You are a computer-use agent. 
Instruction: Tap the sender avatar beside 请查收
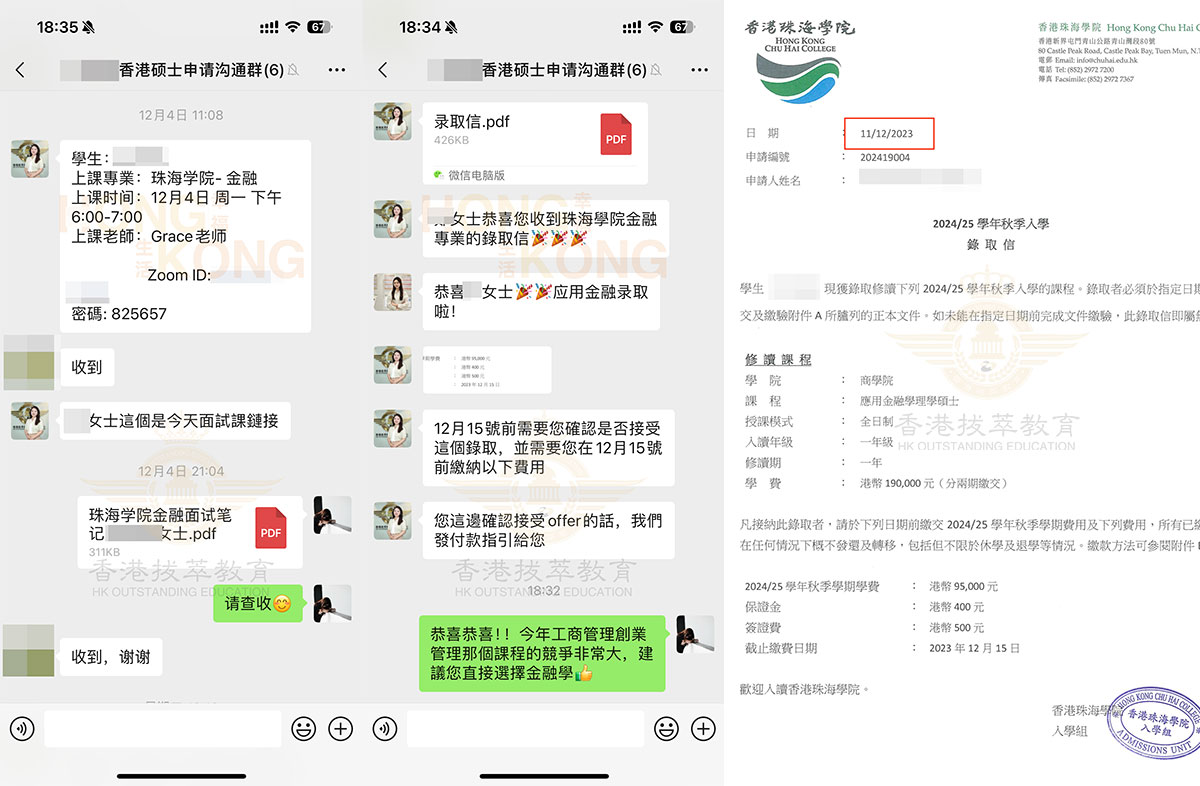(x=332, y=604)
